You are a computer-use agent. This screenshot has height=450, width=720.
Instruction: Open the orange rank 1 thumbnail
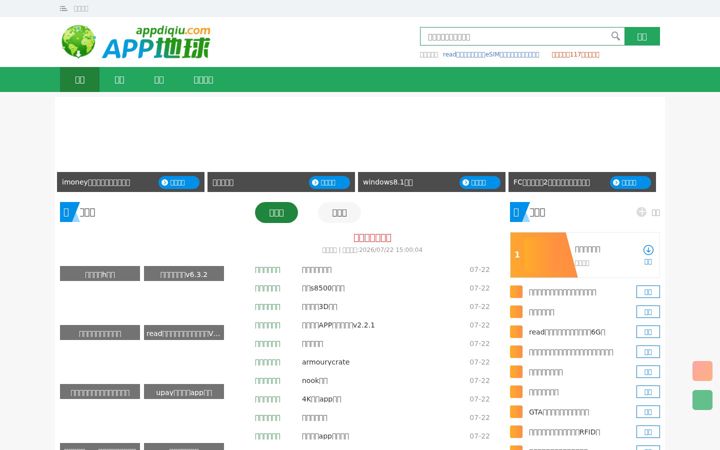(x=543, y=255)
